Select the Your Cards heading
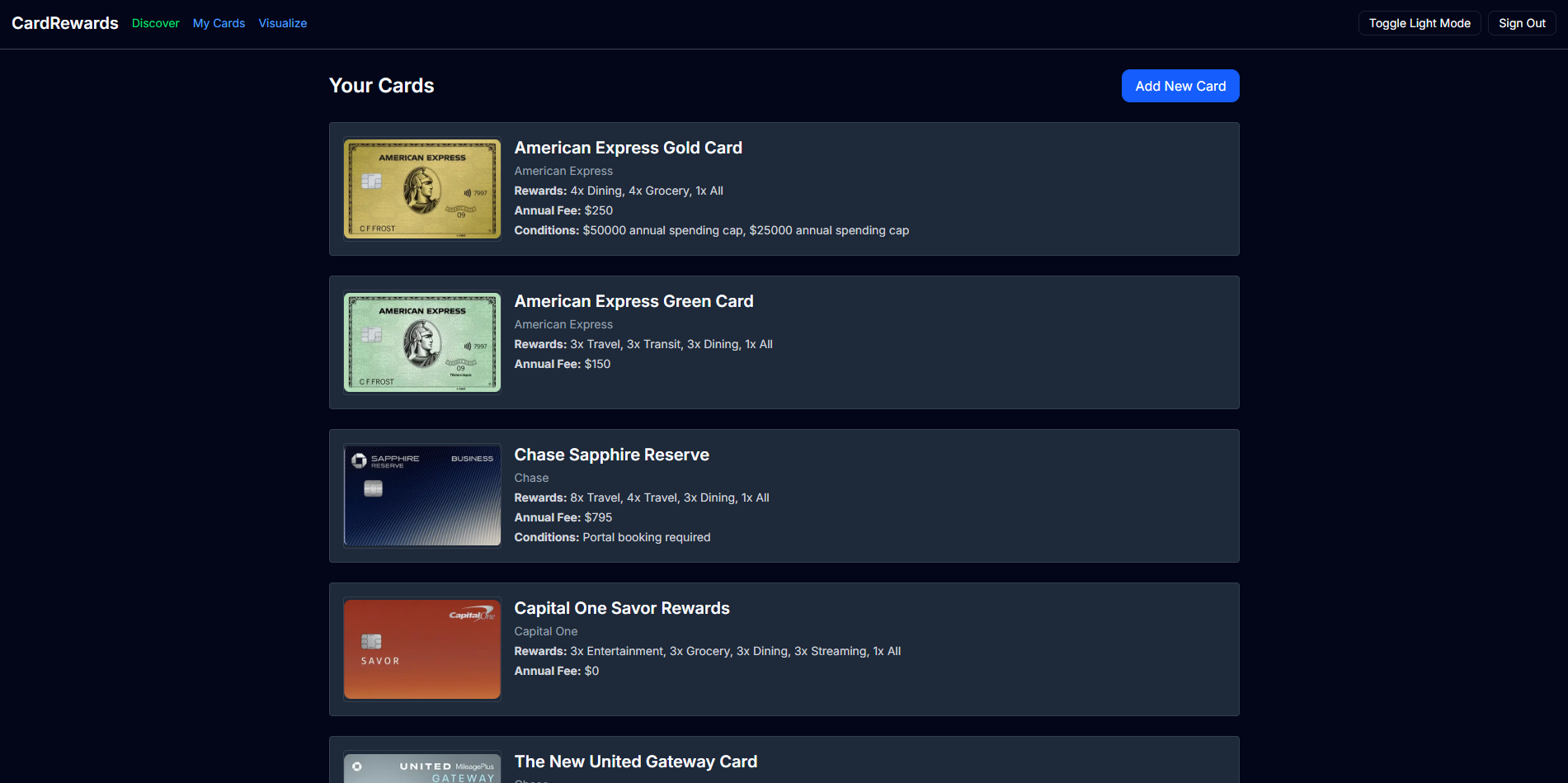 381,86
